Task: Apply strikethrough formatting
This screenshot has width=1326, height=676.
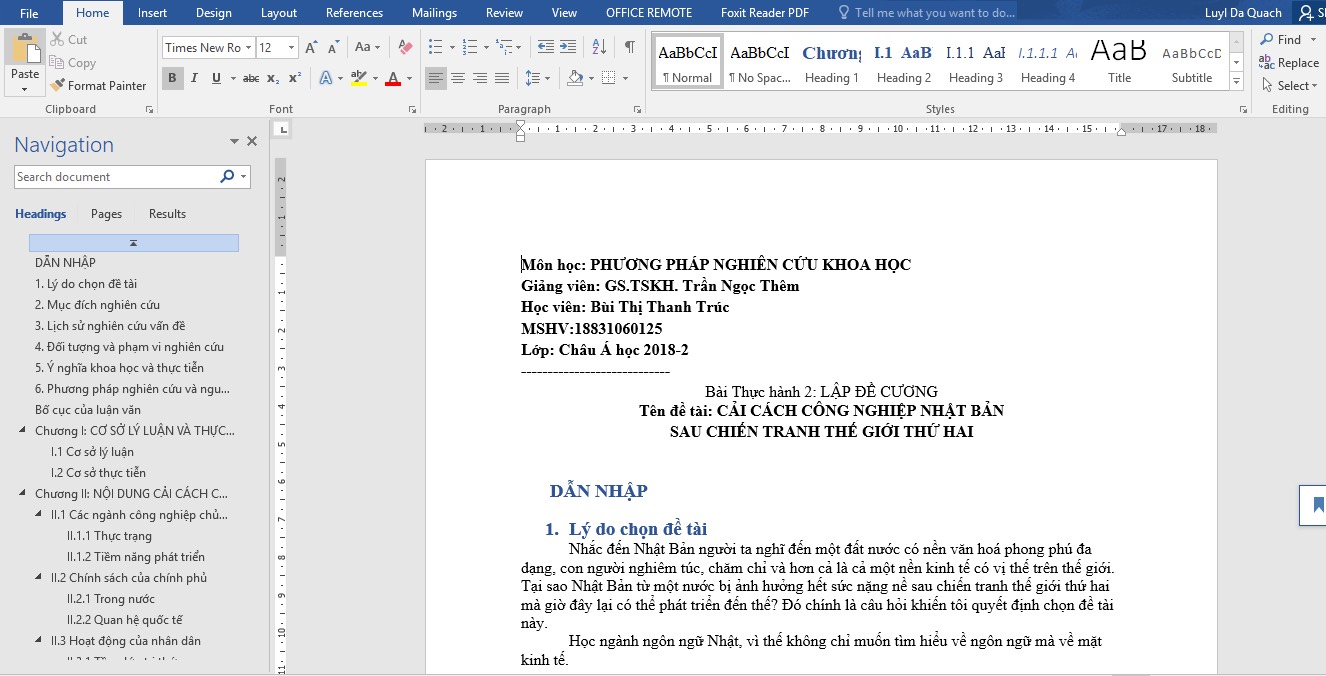Action: click(x=251, y=78)
